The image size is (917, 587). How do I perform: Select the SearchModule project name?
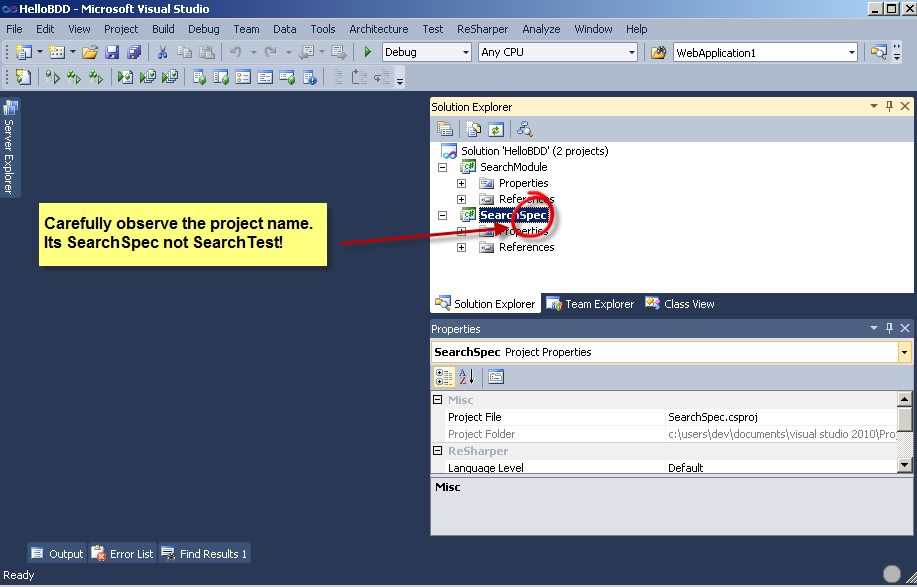[x=513, y=167]
